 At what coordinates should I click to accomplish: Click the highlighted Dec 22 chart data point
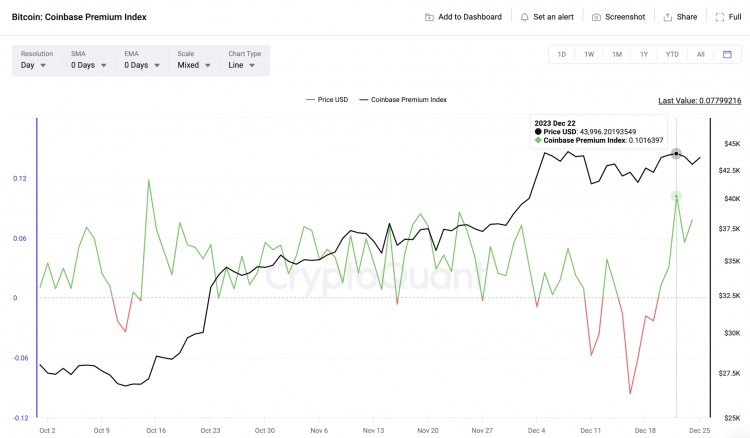676,154
